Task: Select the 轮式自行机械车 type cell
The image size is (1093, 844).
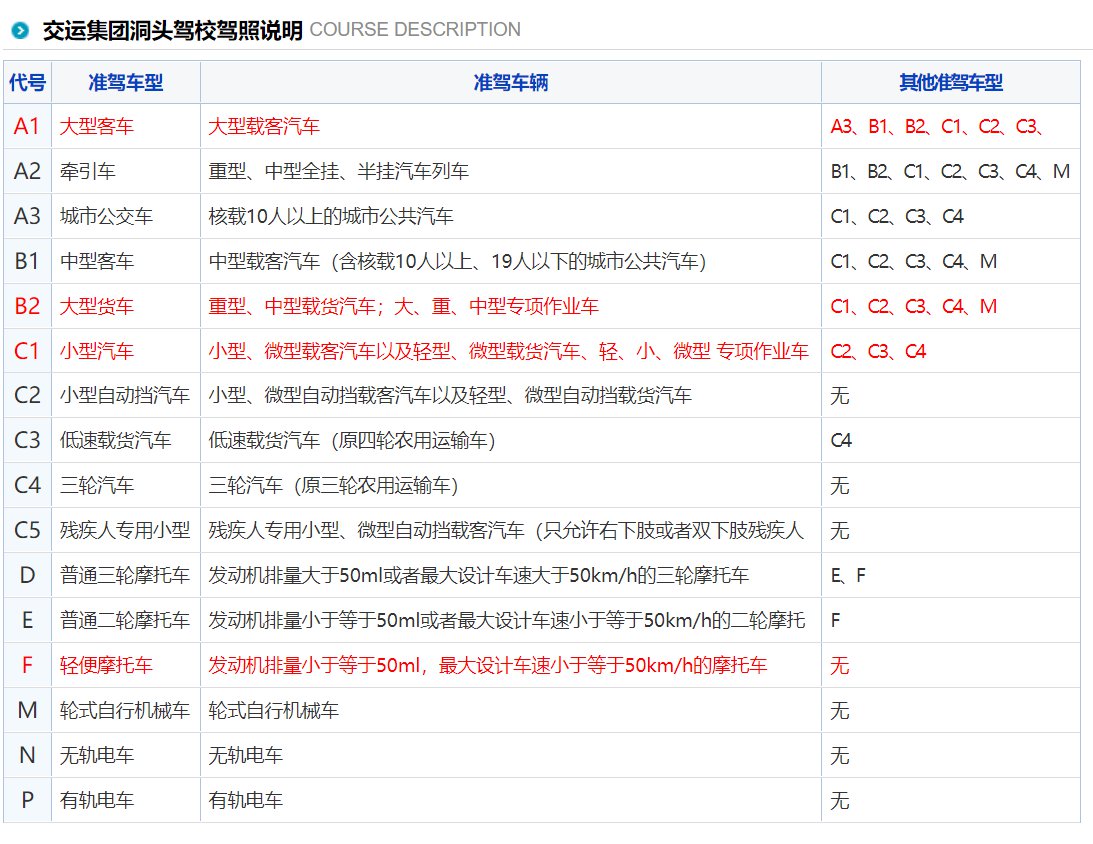Action: [x=125, y=711]
